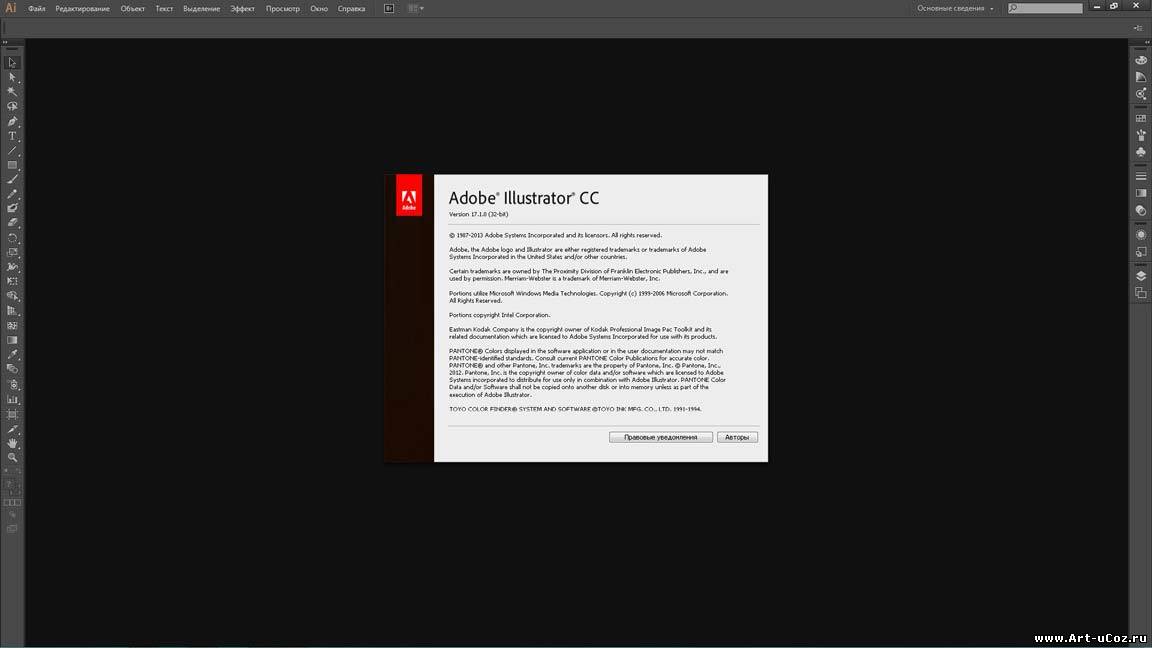Image resolution: width=1152 pixels, height=648 pixels.
Task: Select the Hand tool
Action: 12,443
